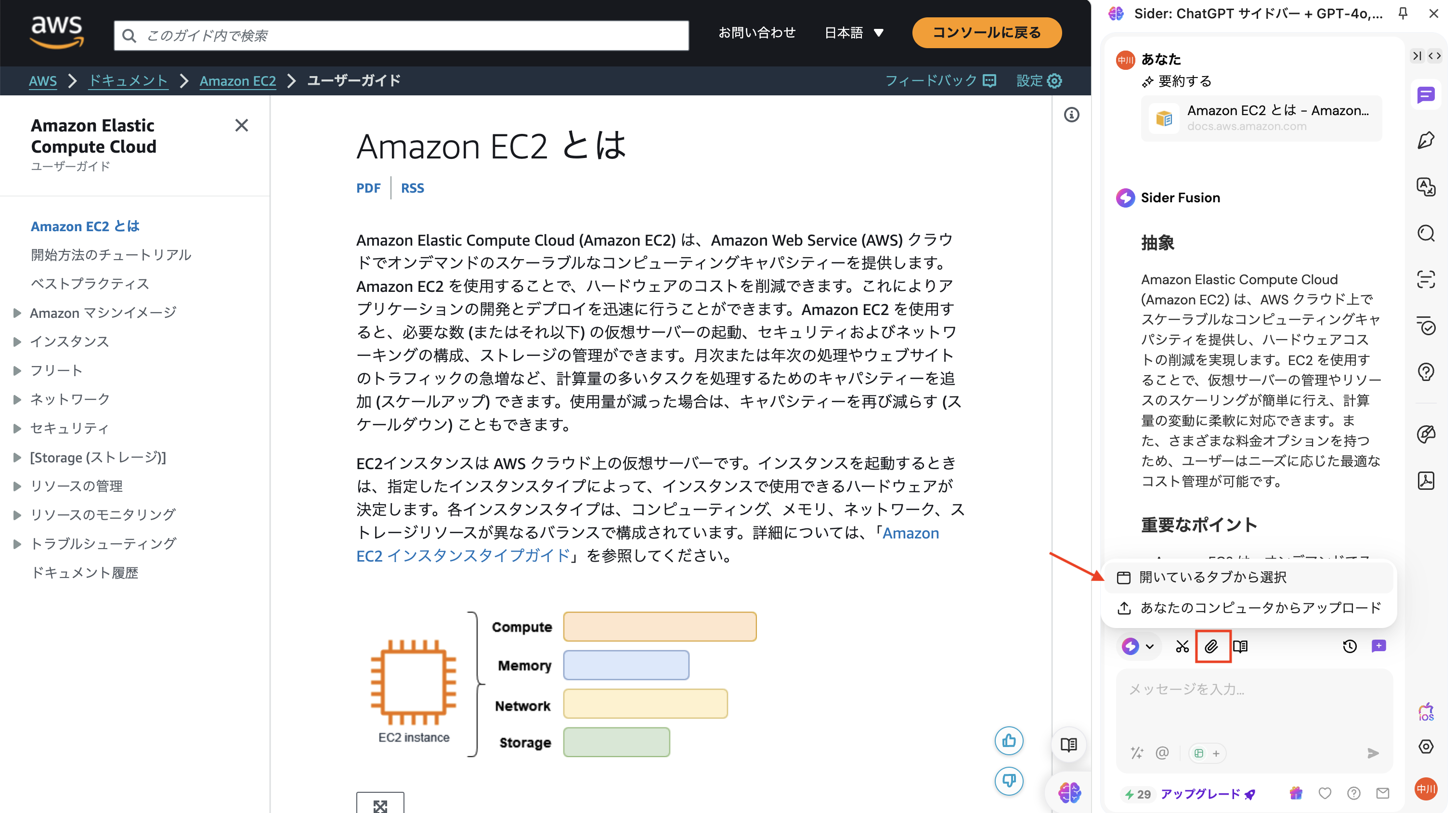This screenshot has height=813, width=1456.
Task: Select Amazon EC2 とは sidebar item
Action: click(85, 226)
